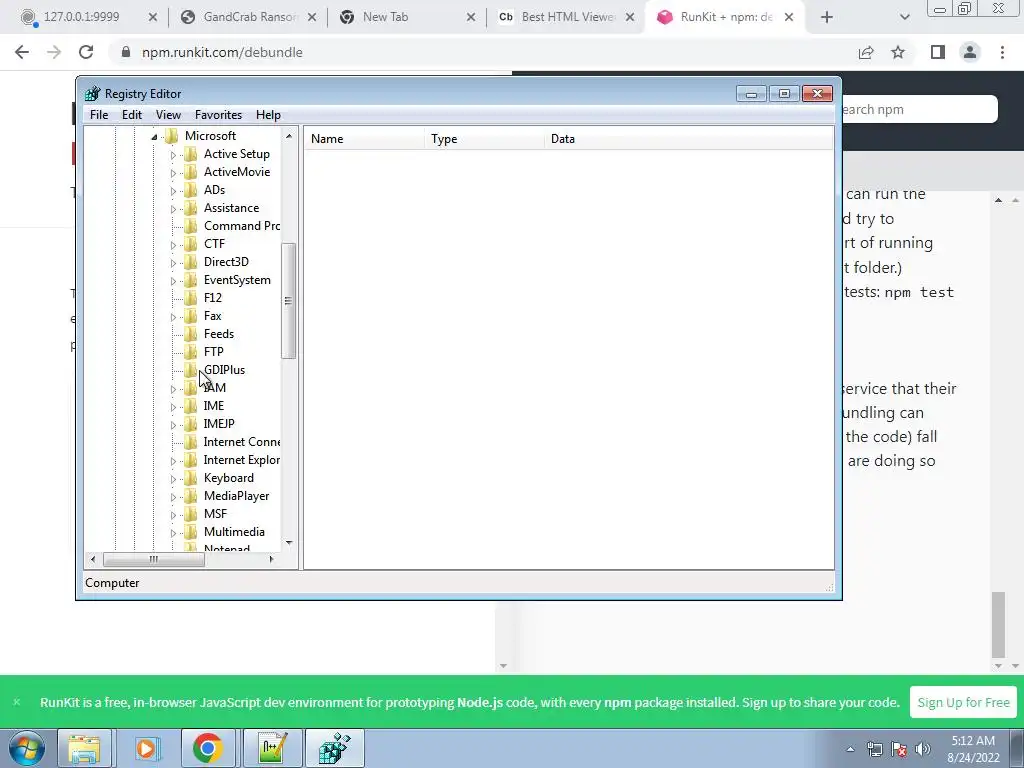1024x768 pixels.
Task: Open Chrome three-dot menu
Action: pyautogui.click(x=1002, y=52)
